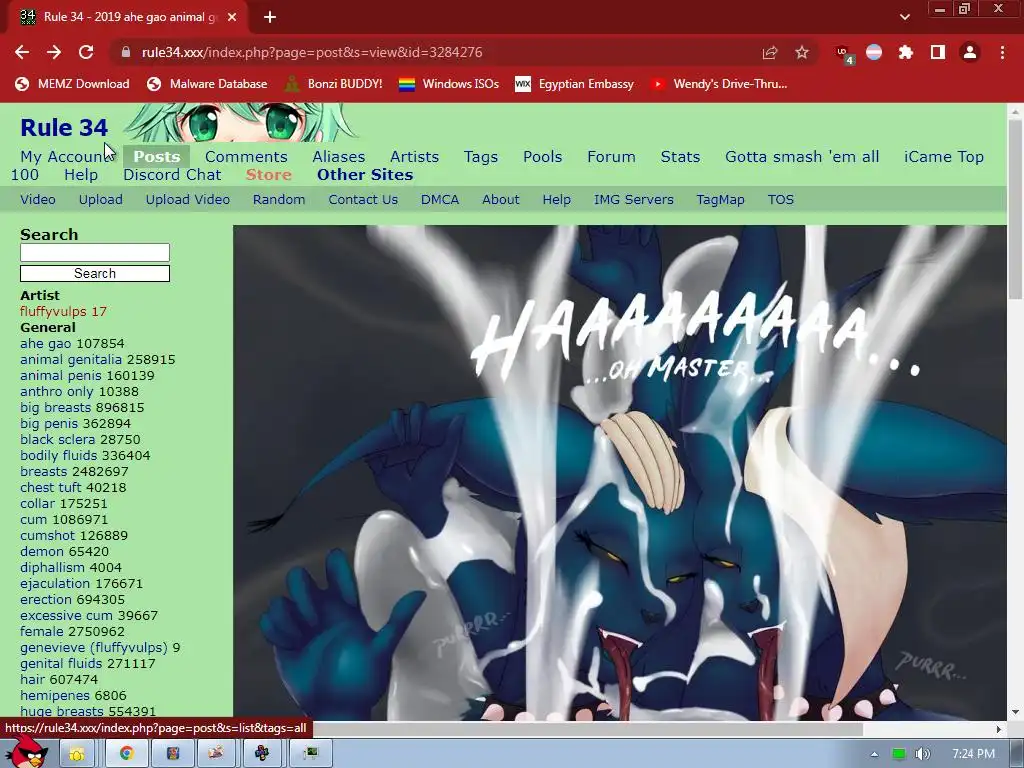Screen dimensions: 1024x768
Task: Open the IMG Servers link
Action: tap(633, 200)
